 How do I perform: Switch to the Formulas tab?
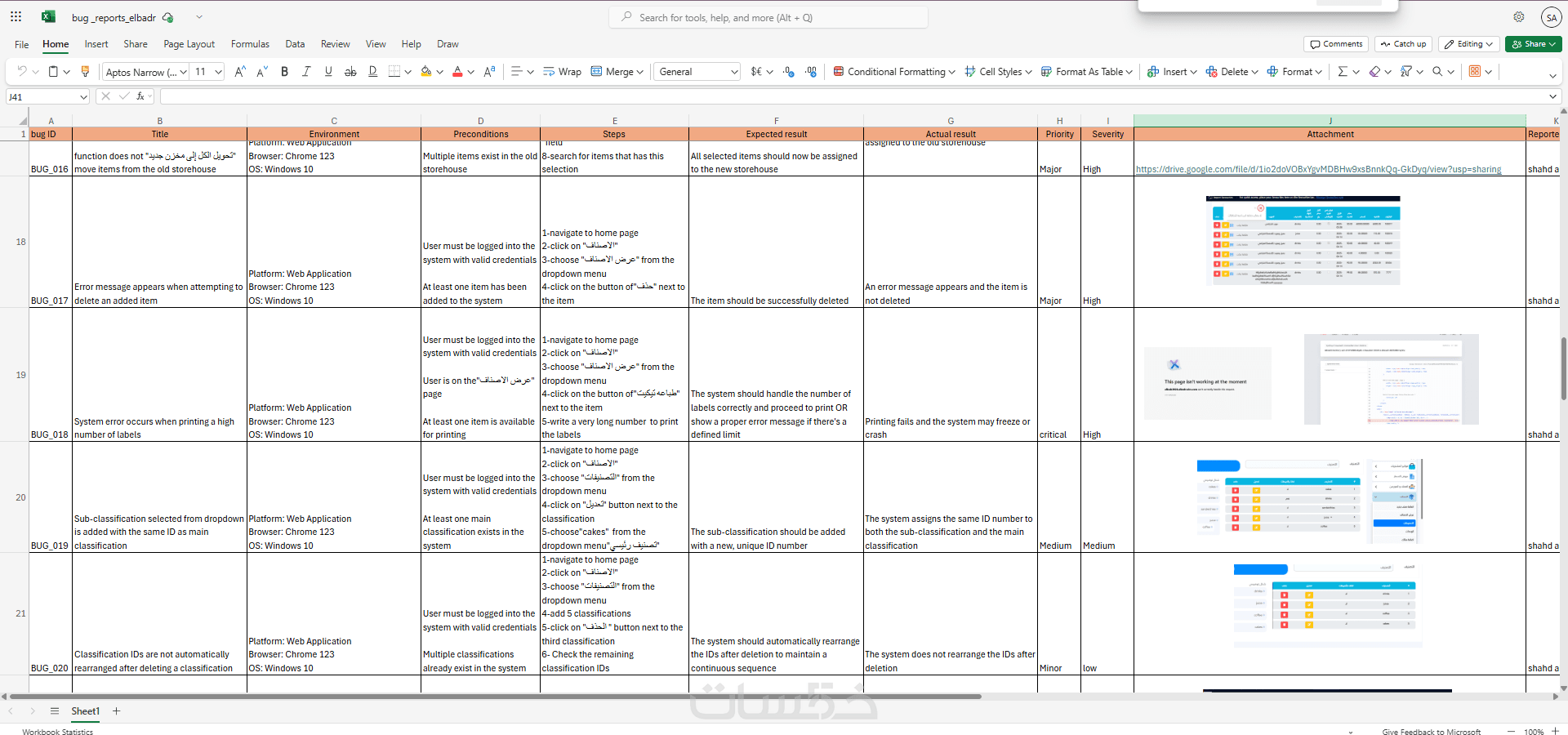(250, 44)
